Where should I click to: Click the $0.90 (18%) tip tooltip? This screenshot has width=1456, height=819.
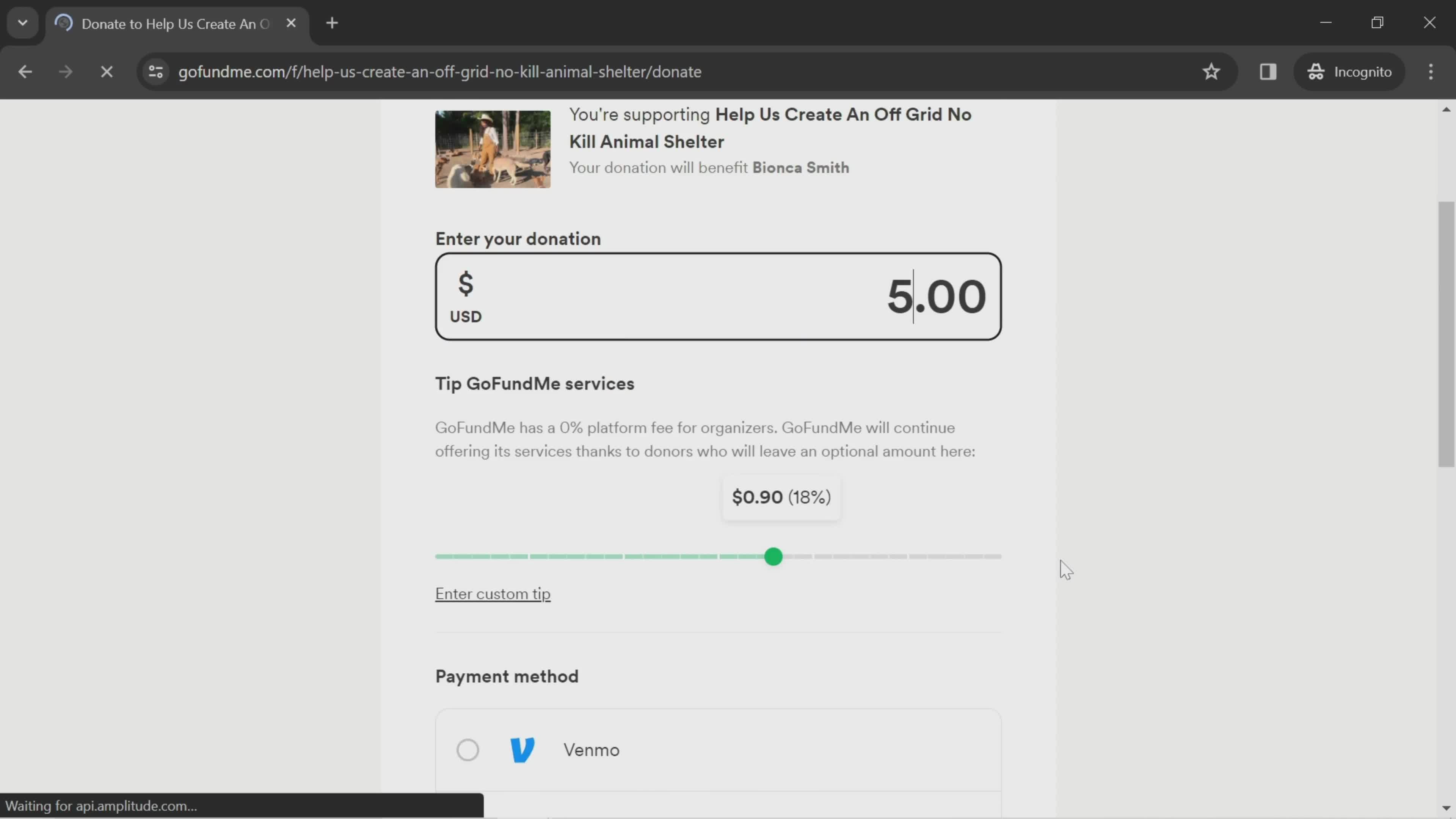[781, 497]
